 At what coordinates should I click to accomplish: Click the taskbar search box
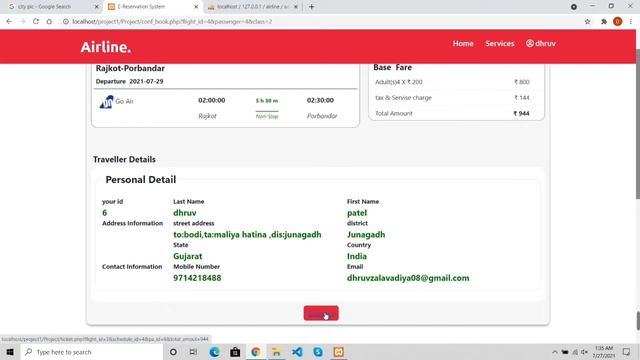coord(92,352)
